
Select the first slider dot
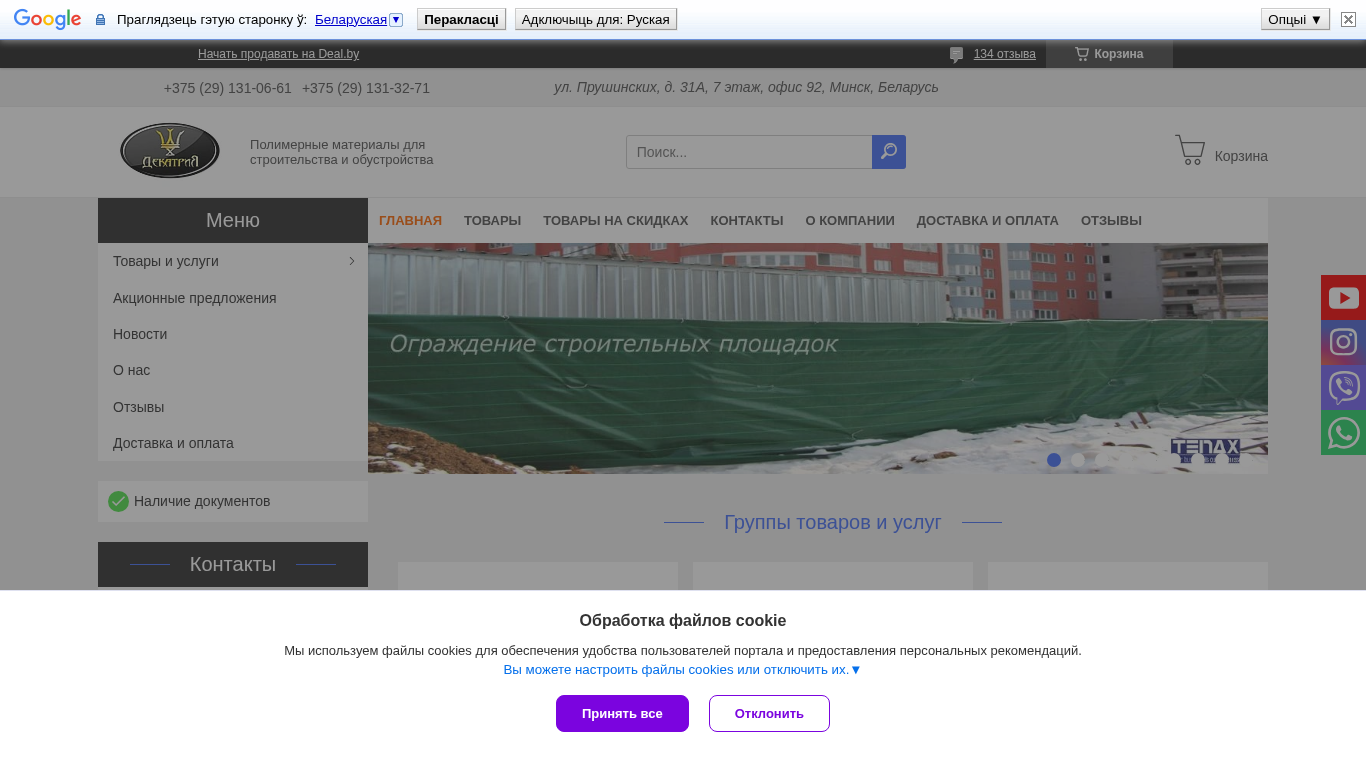coord(1054,460)
